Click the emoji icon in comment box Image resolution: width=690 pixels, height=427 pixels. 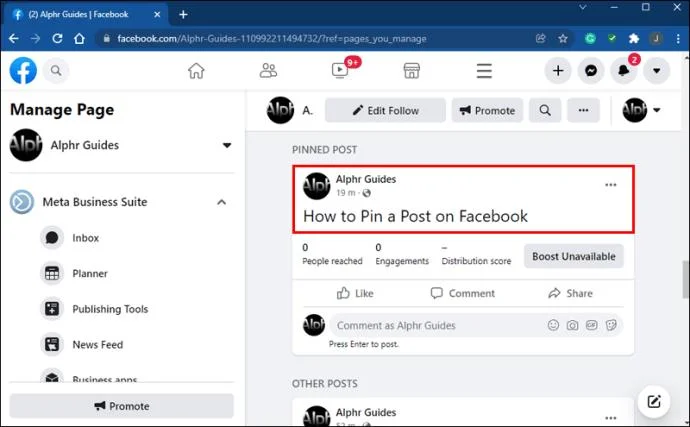click(x=553, y=325)
